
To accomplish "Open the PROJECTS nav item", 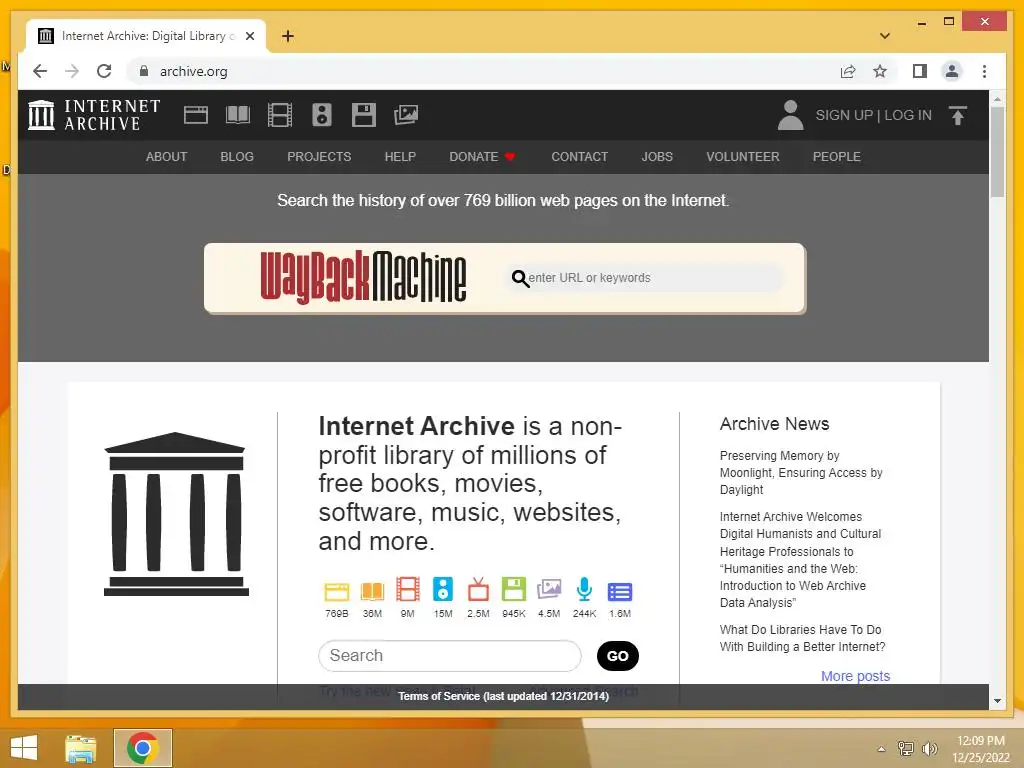I will 319,157.
